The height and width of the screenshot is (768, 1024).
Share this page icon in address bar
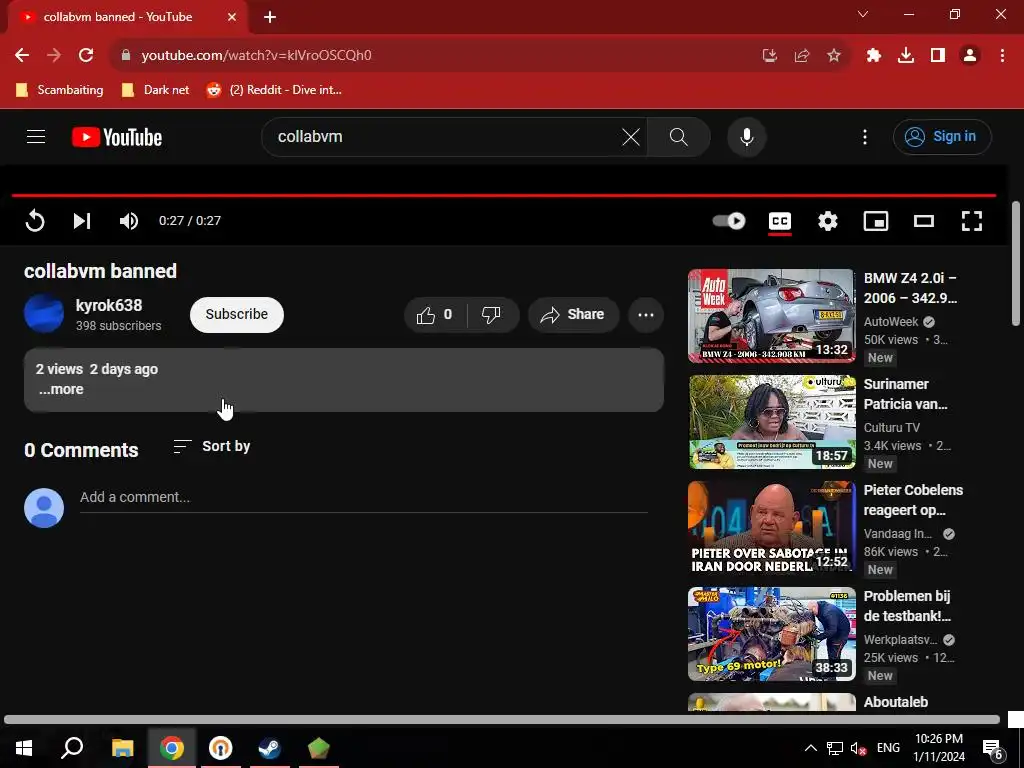[802, 56]
